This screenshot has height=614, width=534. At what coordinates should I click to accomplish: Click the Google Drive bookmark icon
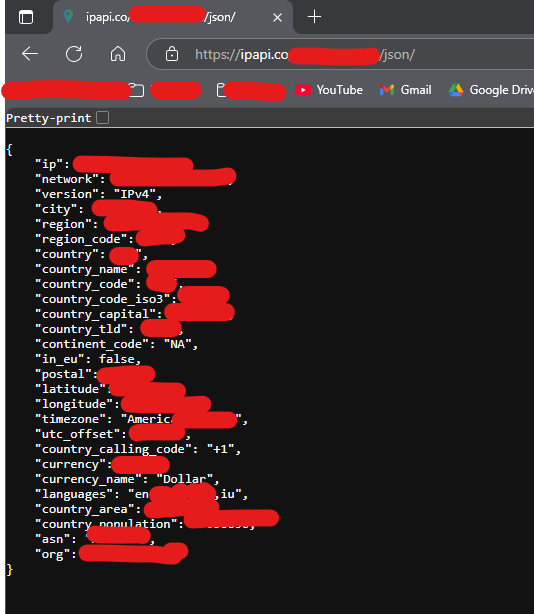point(456,90)
